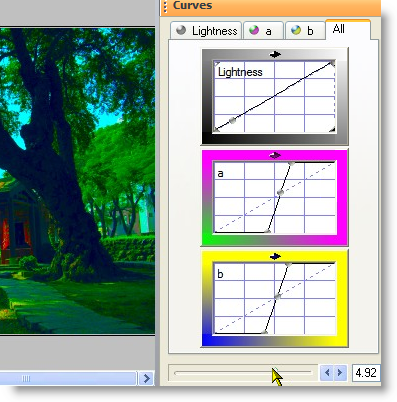Click the slider track below the curves
397x402 pixels.
point(243,372)
